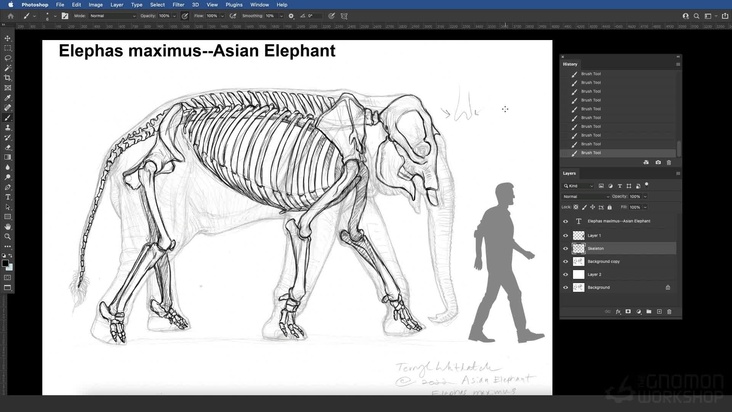This screenshot has height=412, width=732.
Task: Add a layer mask
Action: pos(628,312)
